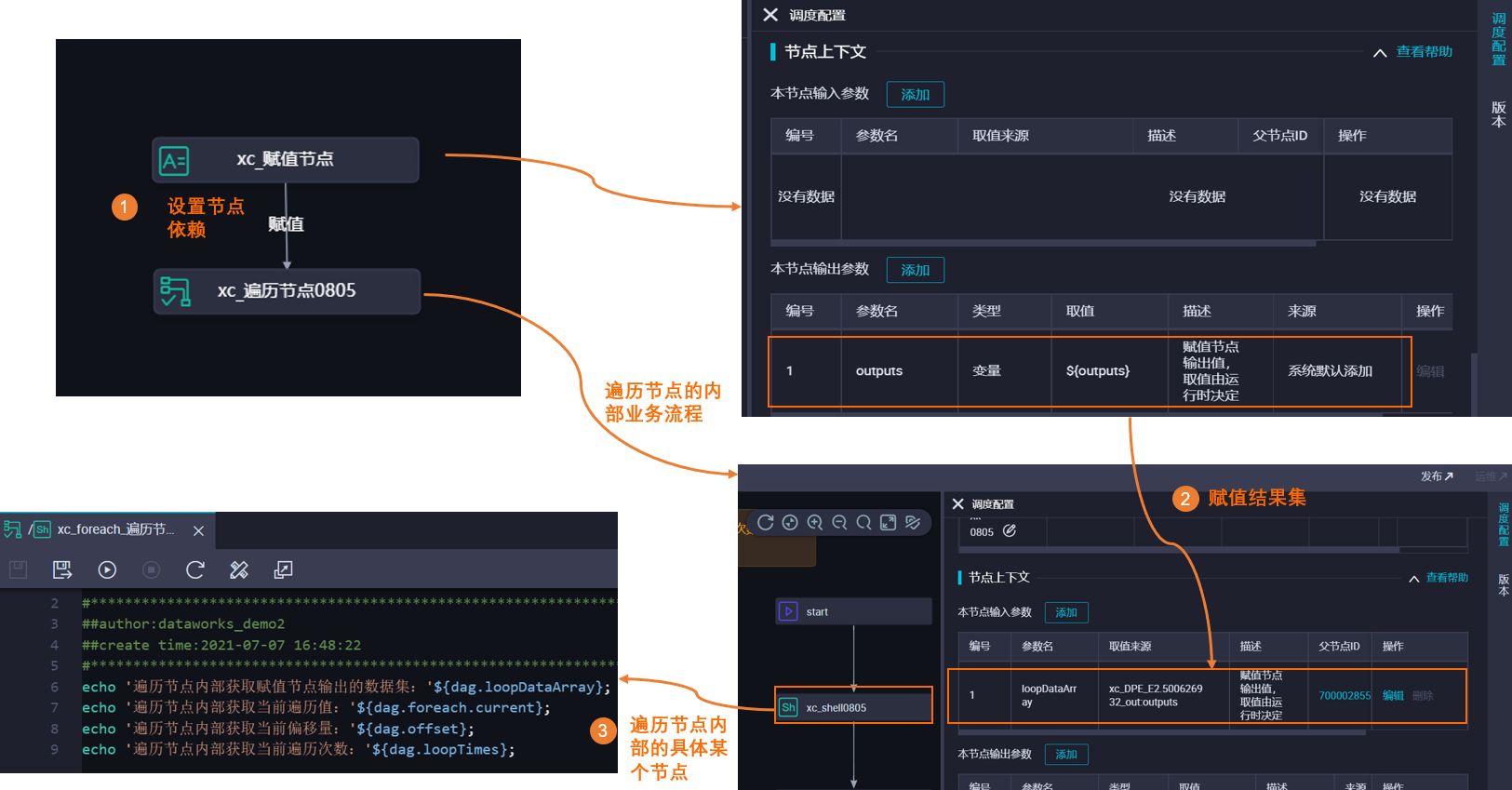Click the 运维 operations link
The height and width of the screenshot is (790, 1512).
click(x=1491, y=476)
